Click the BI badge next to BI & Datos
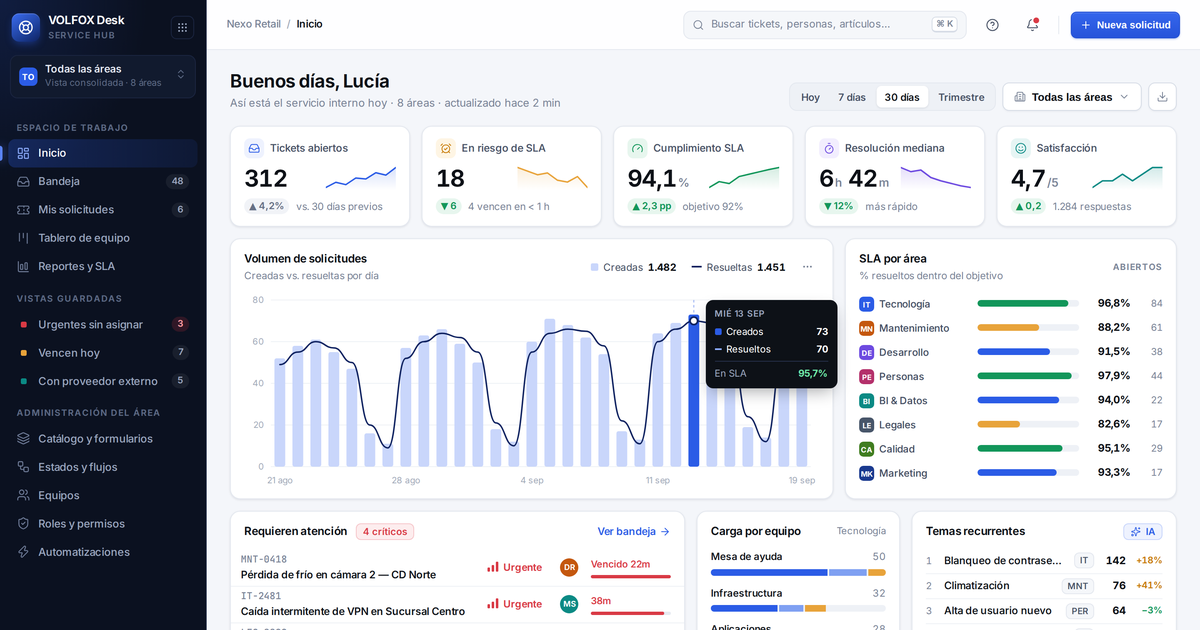Image resolution: width=1200 pixels, height=630 pixels. click(866, 401)
